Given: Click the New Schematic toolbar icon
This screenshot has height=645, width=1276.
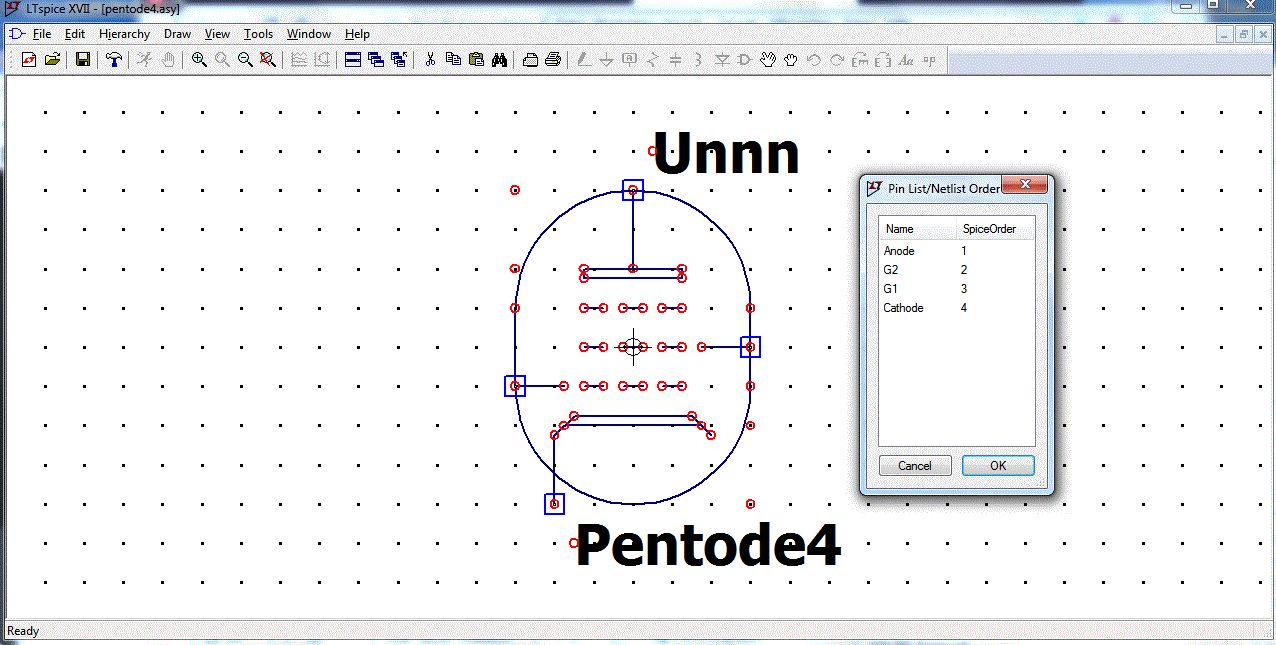Looking at the screenshot, I should coord(29,60).
